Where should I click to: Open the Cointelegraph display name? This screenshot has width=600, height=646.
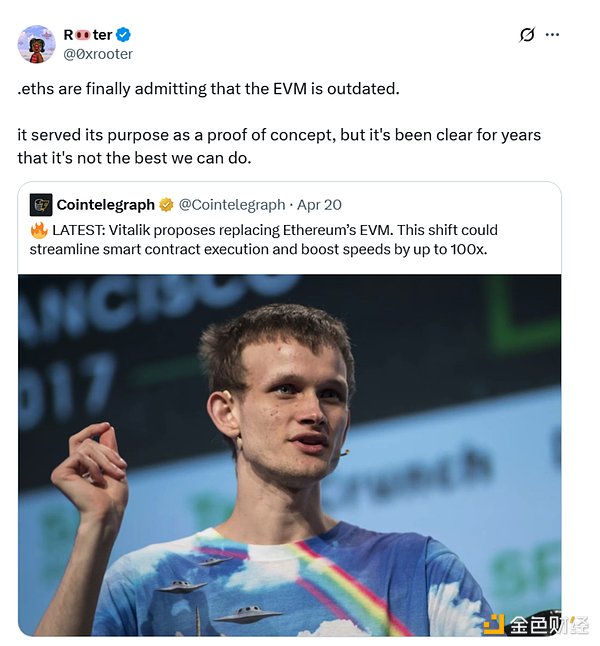105,205
